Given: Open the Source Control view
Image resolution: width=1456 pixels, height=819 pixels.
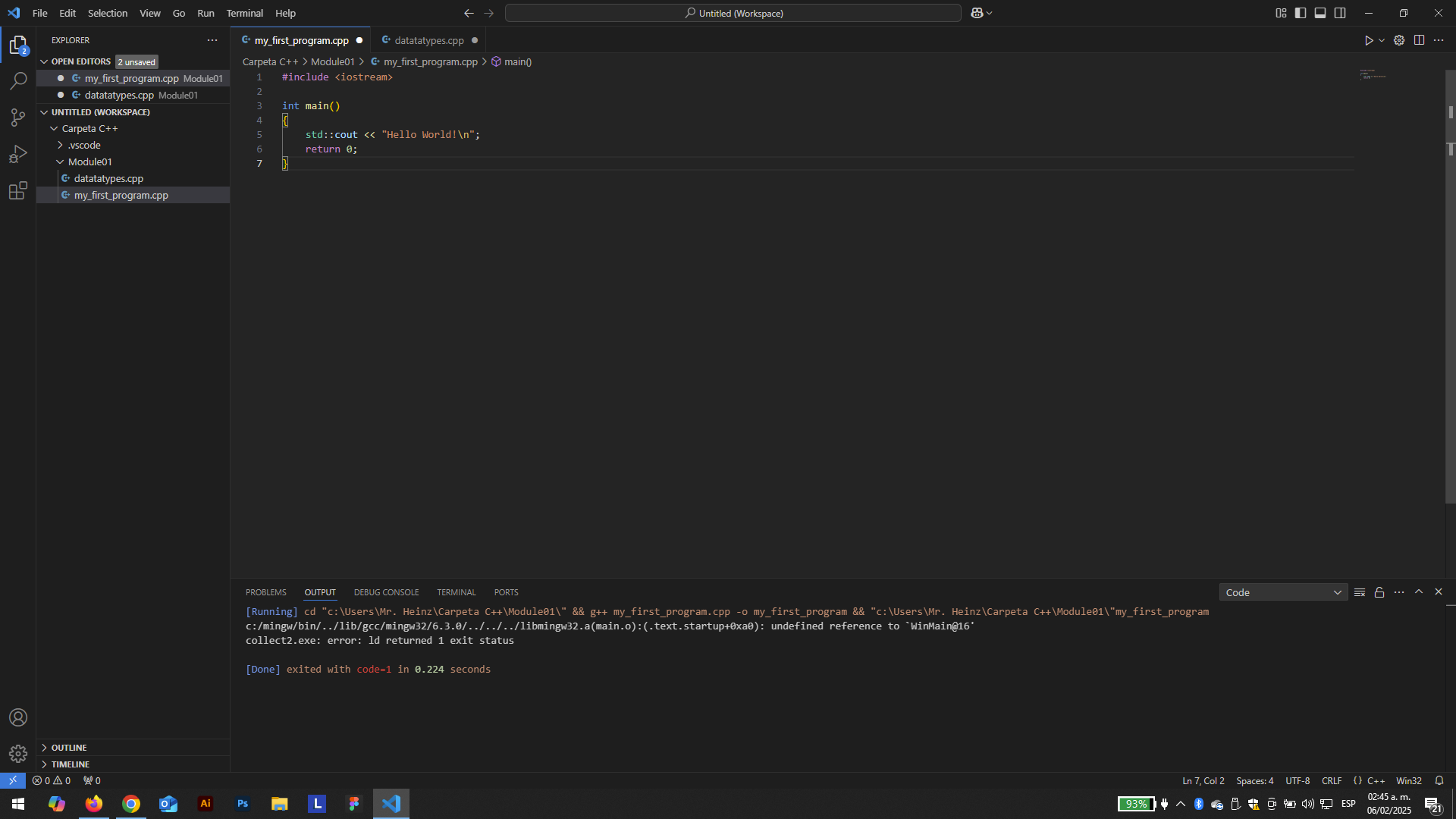Looking at the screenshot, I should point(18,117).
